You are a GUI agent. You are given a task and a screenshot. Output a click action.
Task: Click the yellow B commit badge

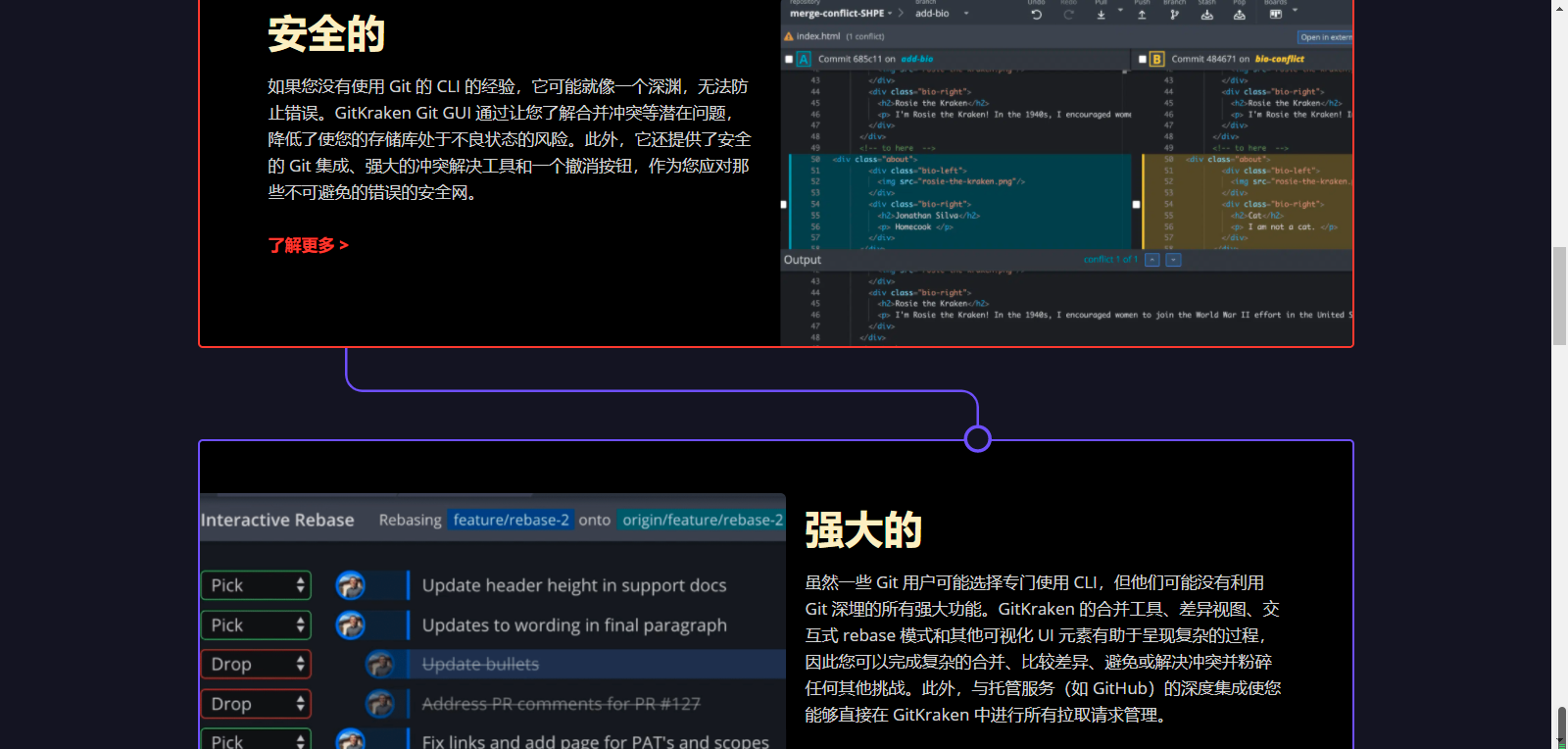[1156, 59]
